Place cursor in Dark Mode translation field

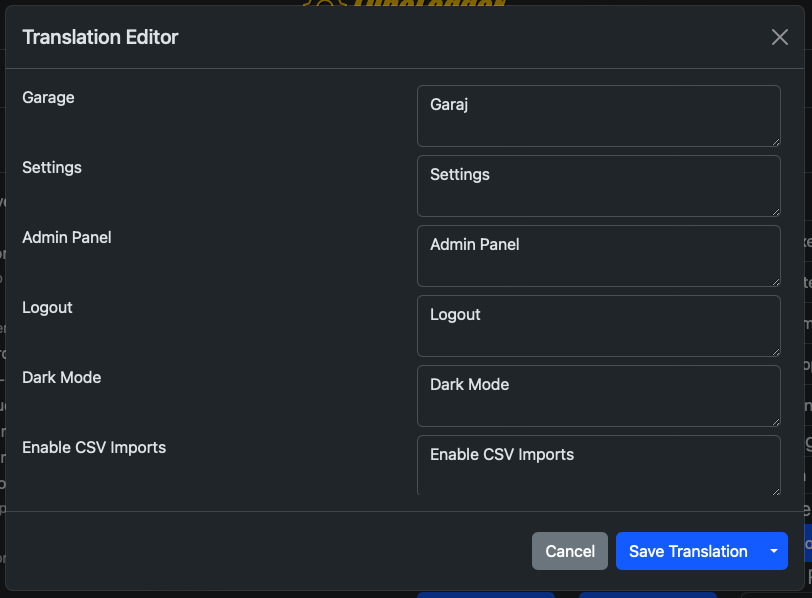pyautogui.click(x=598, y=395)
